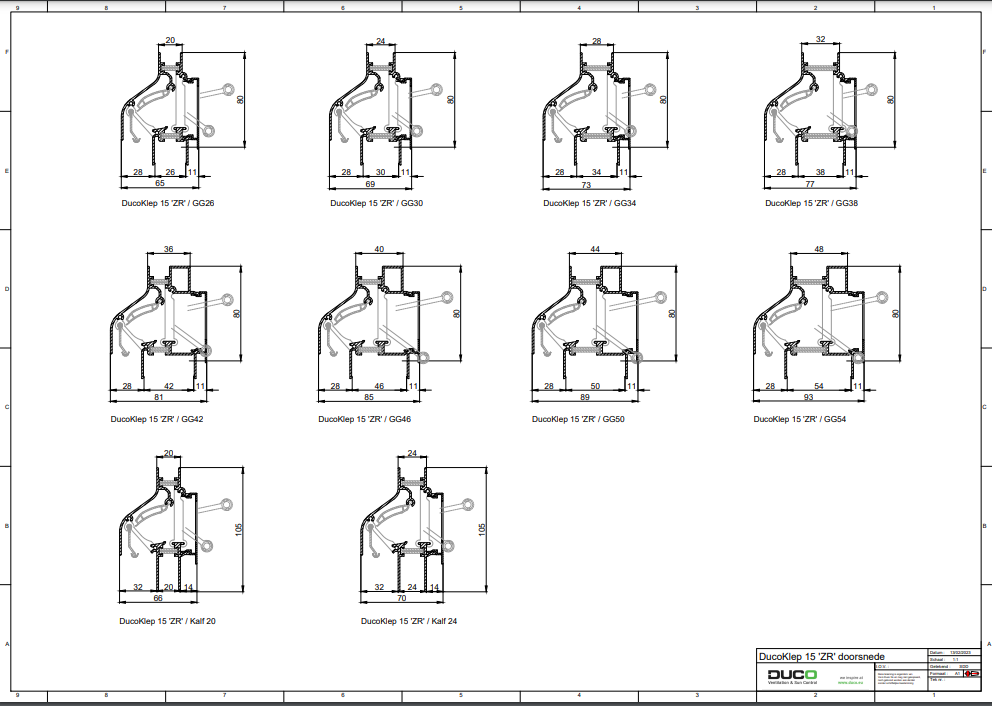
Task: Select the caption "DucoKlep 15 'ZR' / GG54"
Action: tap(800, 419)
